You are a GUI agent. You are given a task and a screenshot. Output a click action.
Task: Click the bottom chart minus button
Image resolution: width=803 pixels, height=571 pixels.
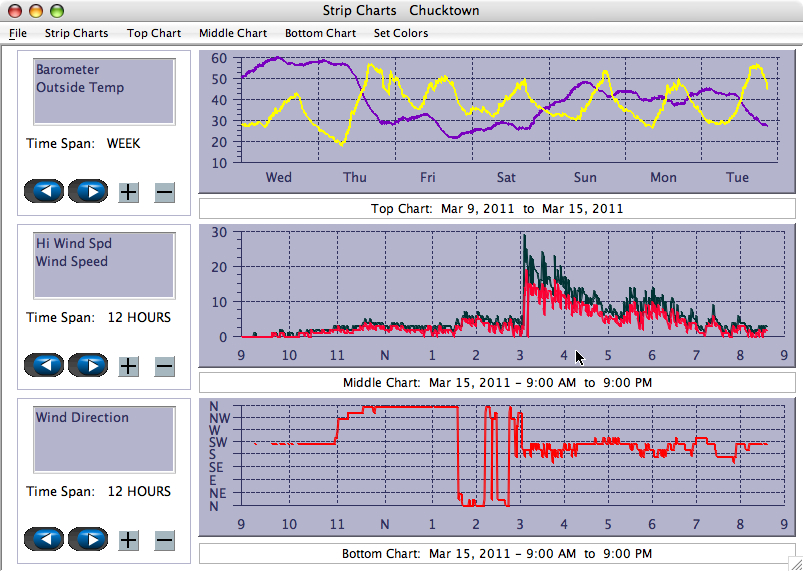pos(165,540)
